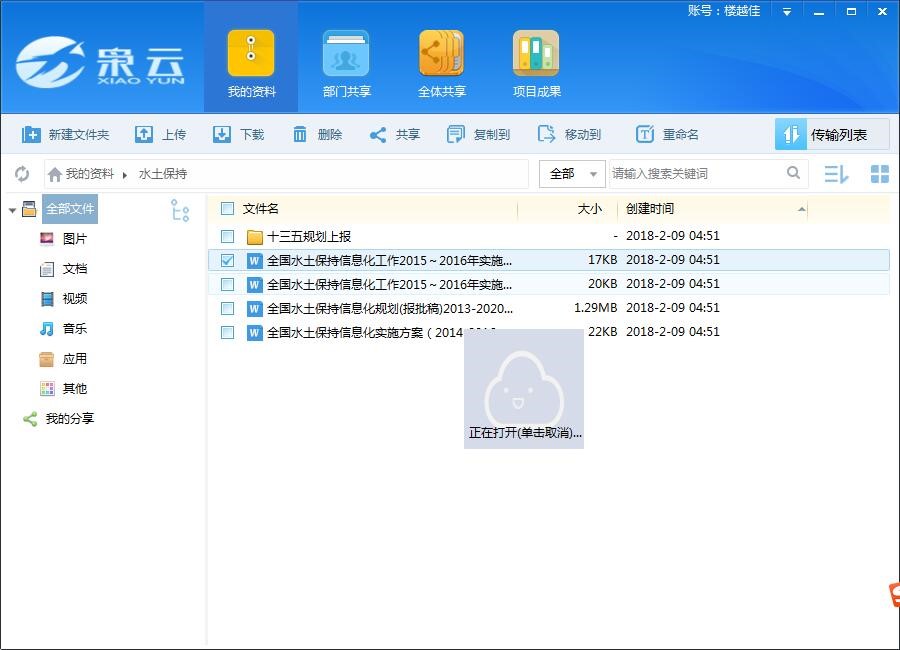900x650 pixels.
Task: Collapse the 全部文件 tree node
Action: (x=12, y=210)
